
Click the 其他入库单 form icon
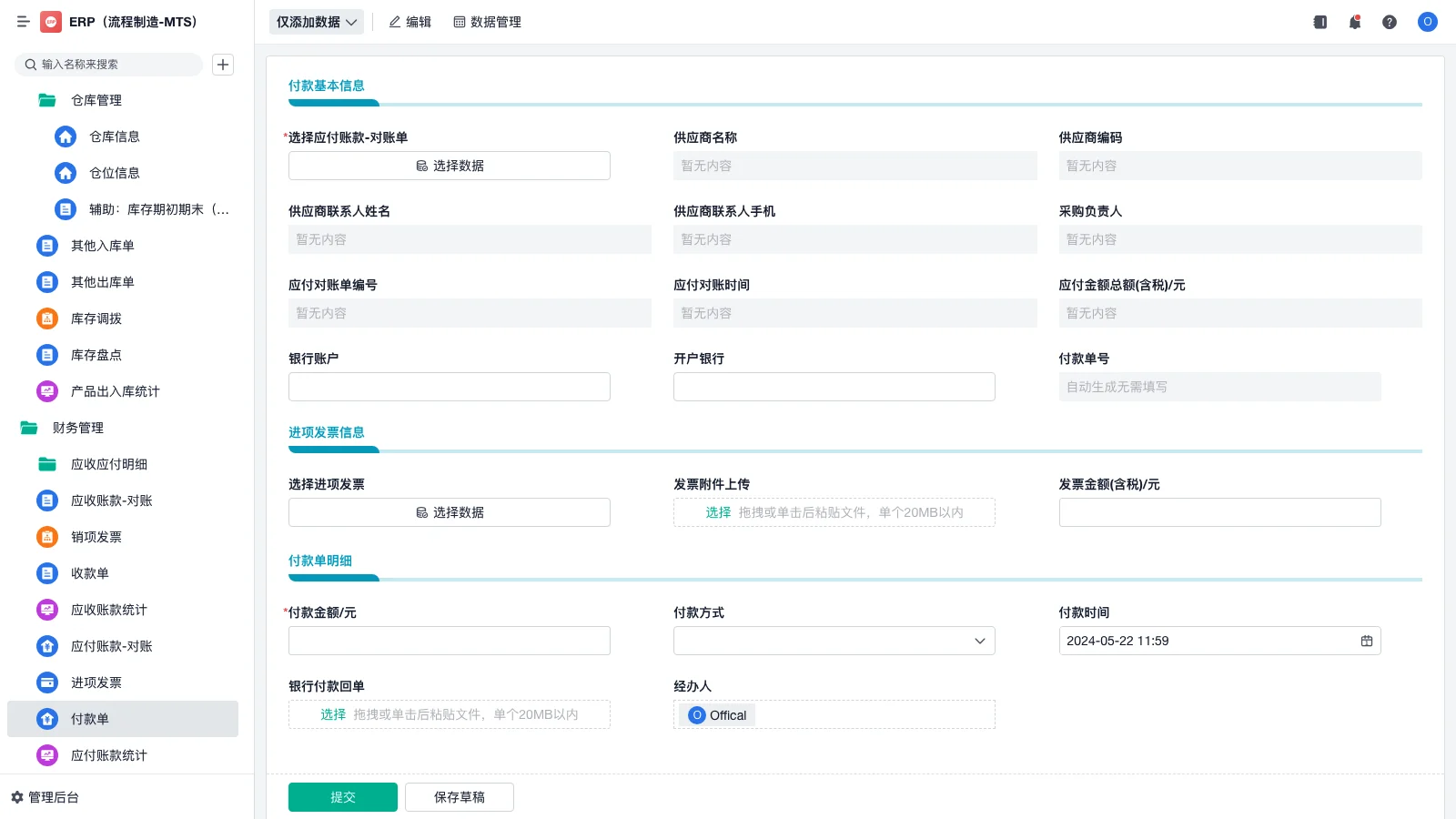click(47, 246)
